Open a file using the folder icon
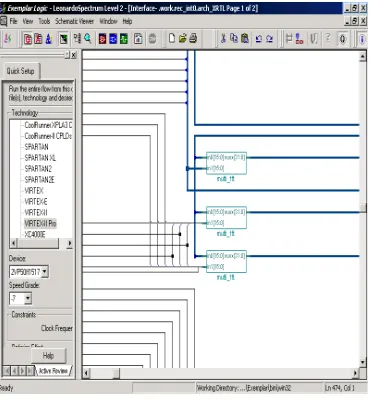This screenshot has width=370, height=400. (182, 39)
